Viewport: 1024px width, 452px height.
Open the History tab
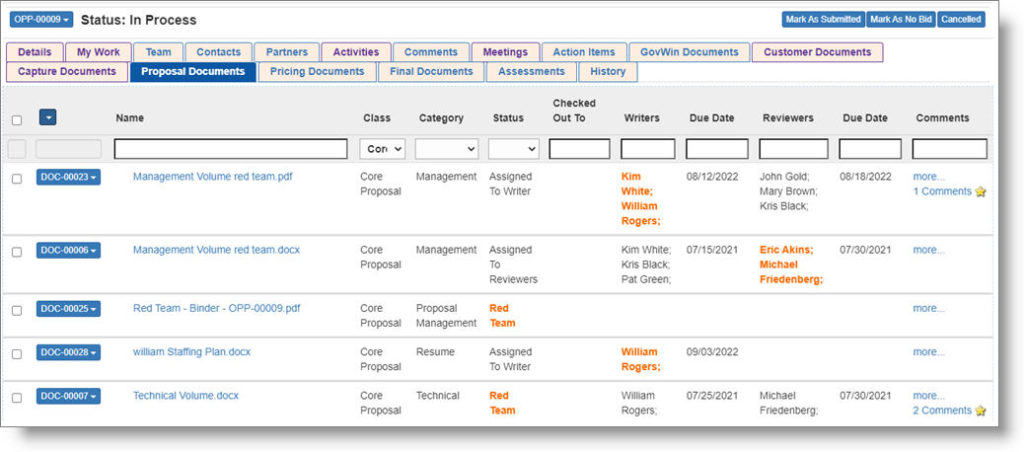(608, 72)
